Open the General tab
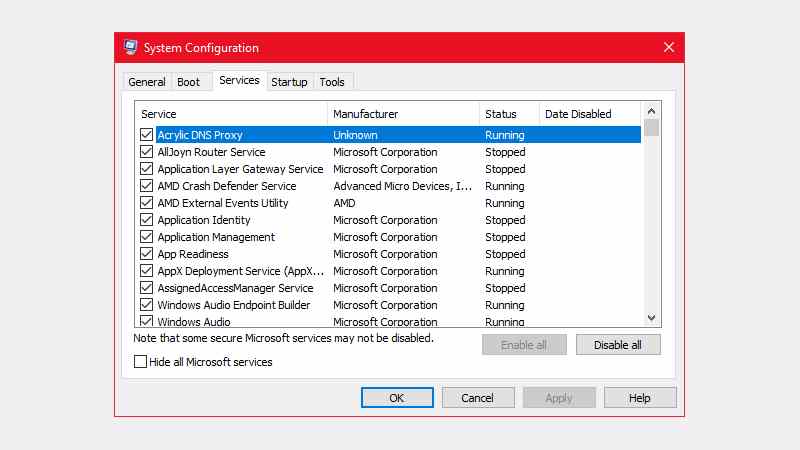 (x=147, y=82)
